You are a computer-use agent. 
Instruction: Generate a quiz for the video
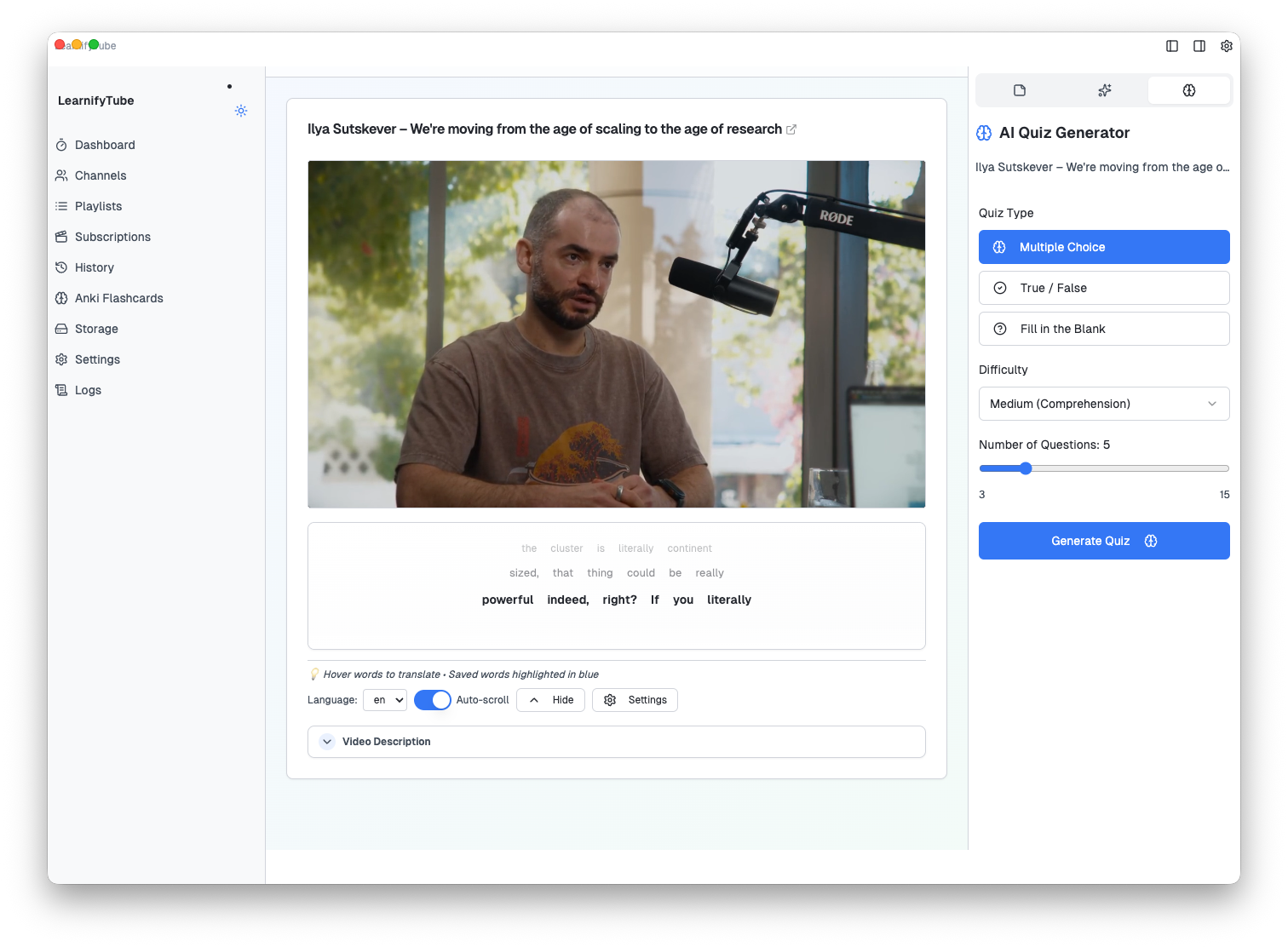(x=1104, y=541)
